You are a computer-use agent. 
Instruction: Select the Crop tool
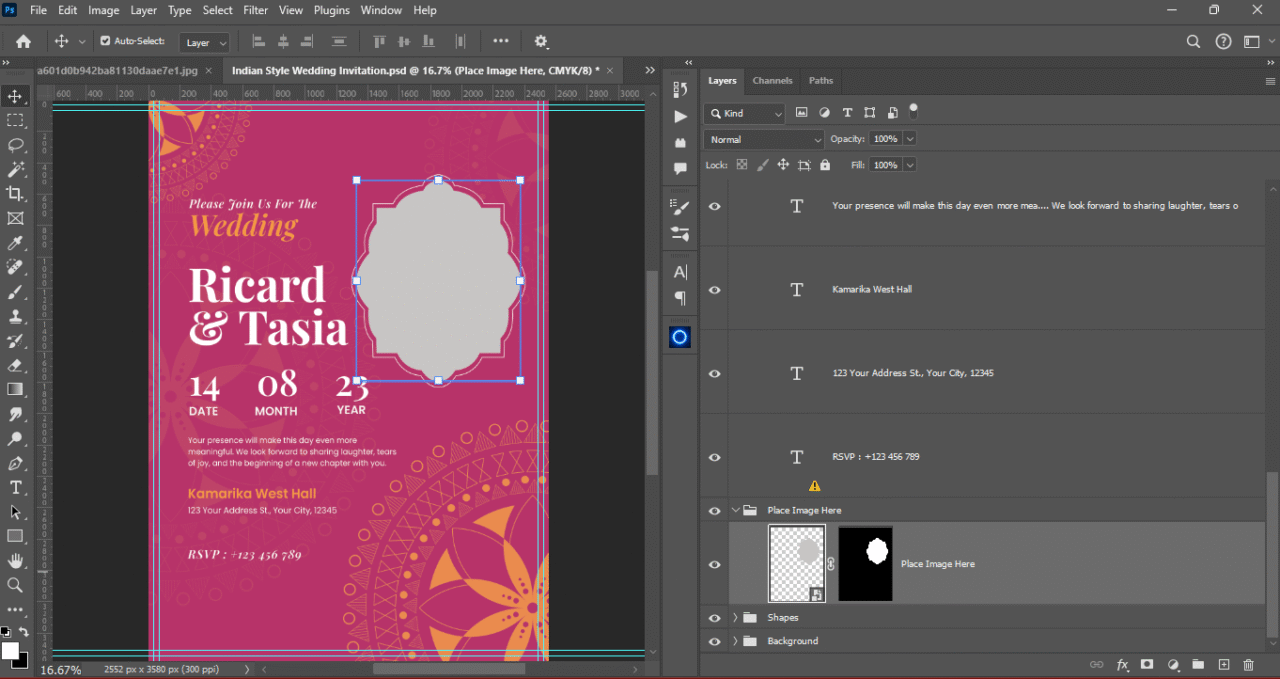click(15, 194)
